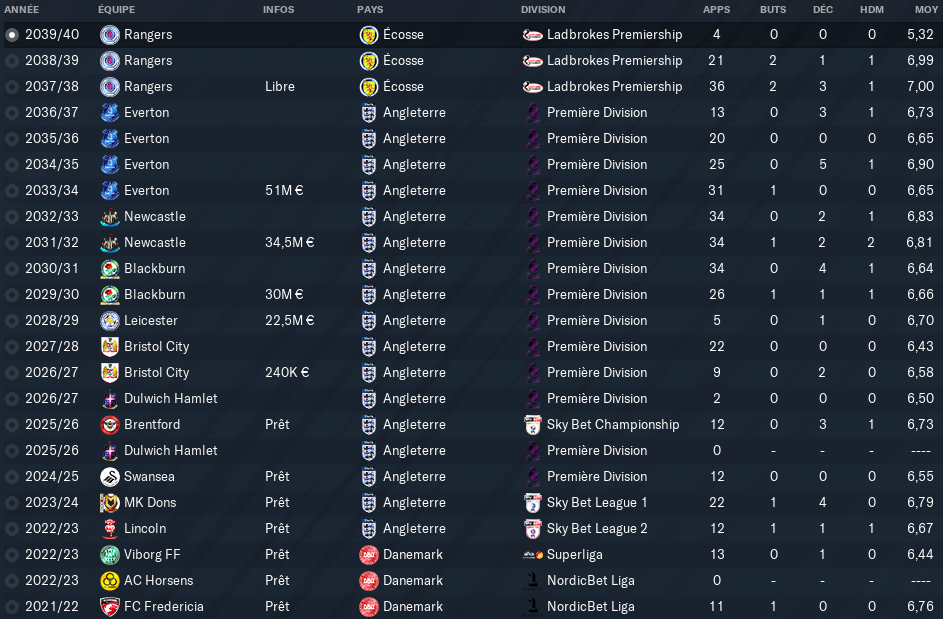Select the radio button for 2036/37 season

(11, 112)
